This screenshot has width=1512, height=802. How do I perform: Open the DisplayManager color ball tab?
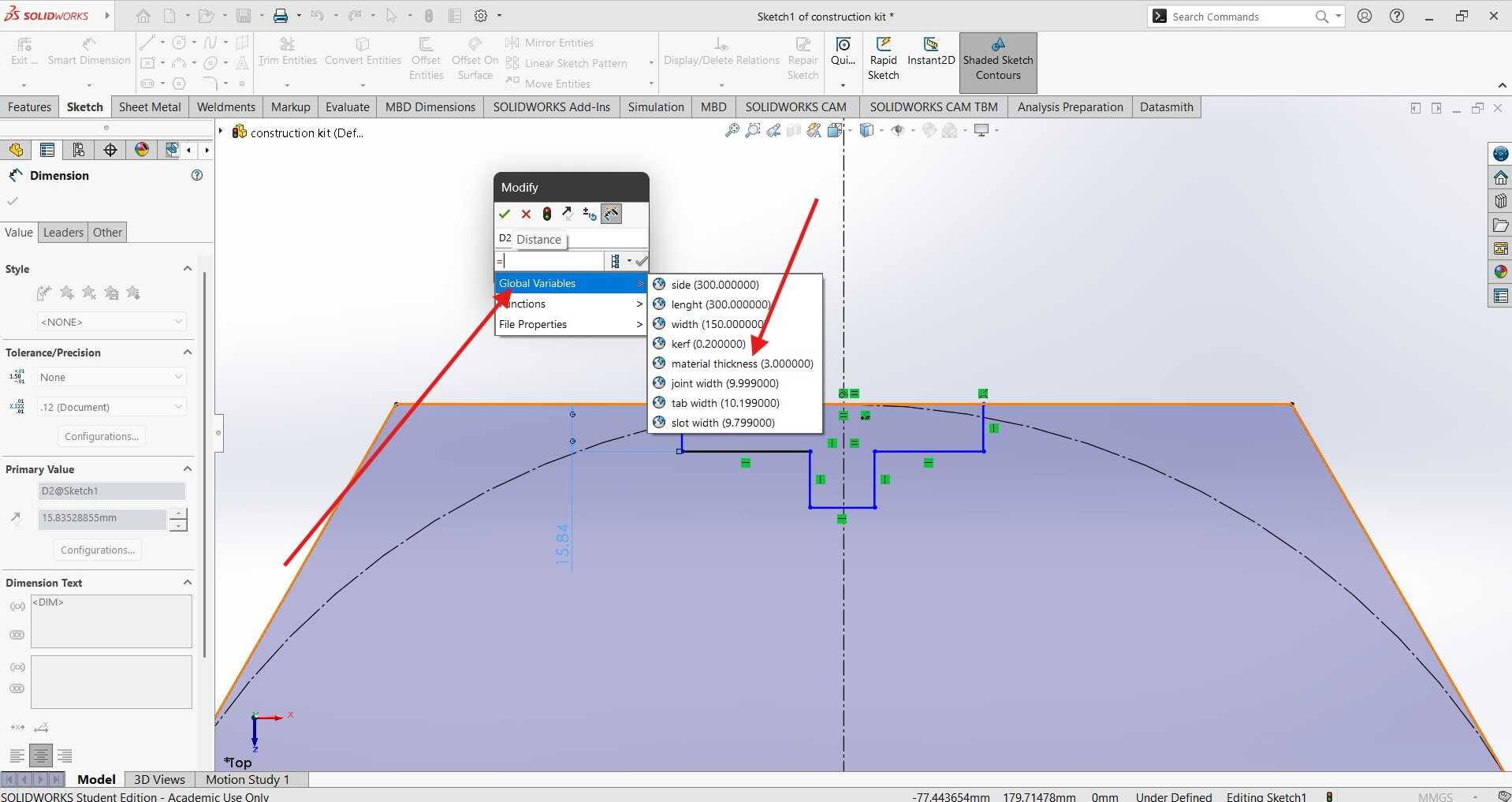coord(142,150)
